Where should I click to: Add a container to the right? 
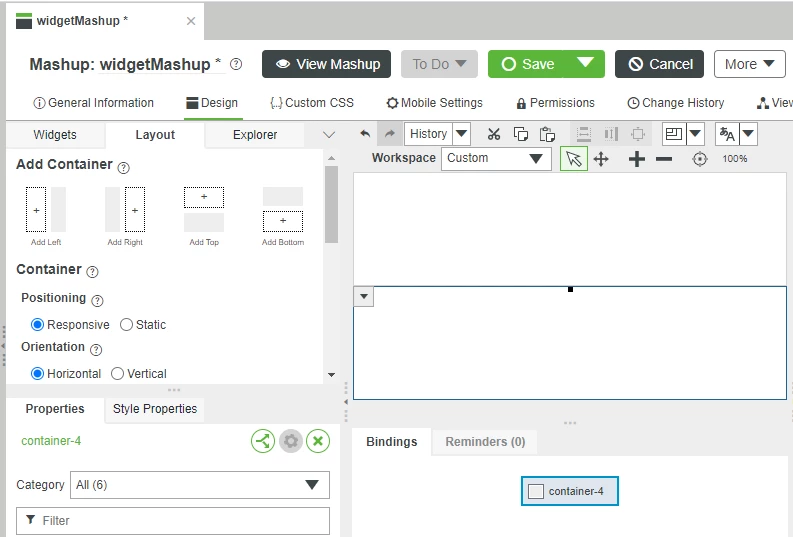pos(125,216)
